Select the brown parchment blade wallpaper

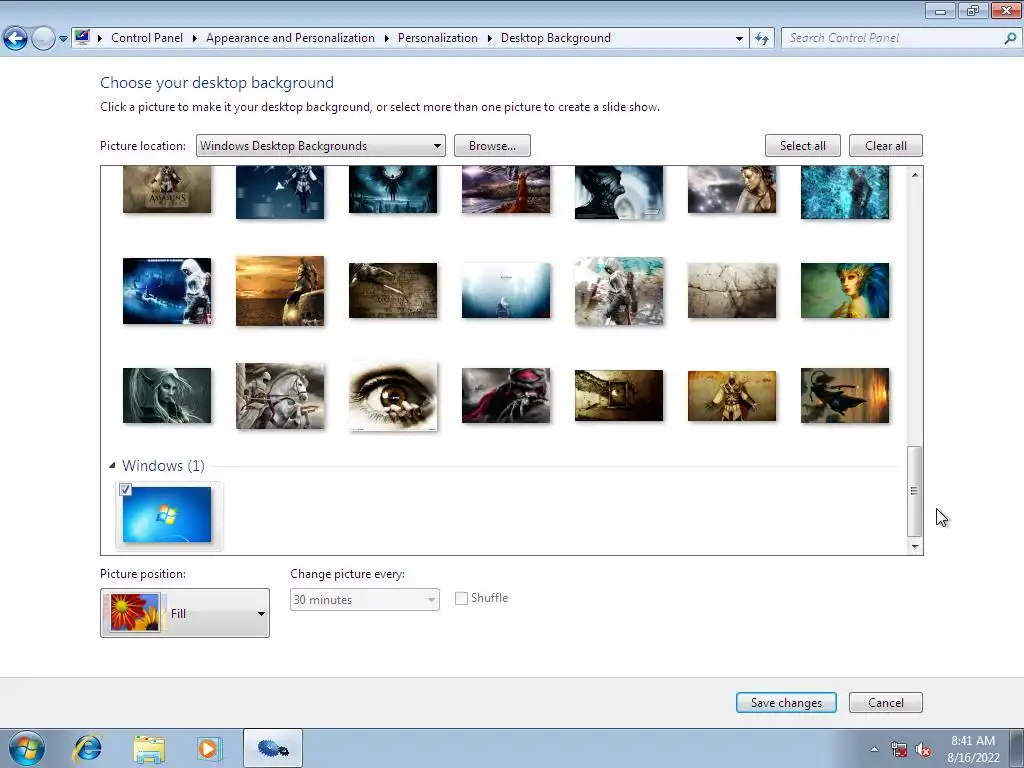(x=393, y=291)
